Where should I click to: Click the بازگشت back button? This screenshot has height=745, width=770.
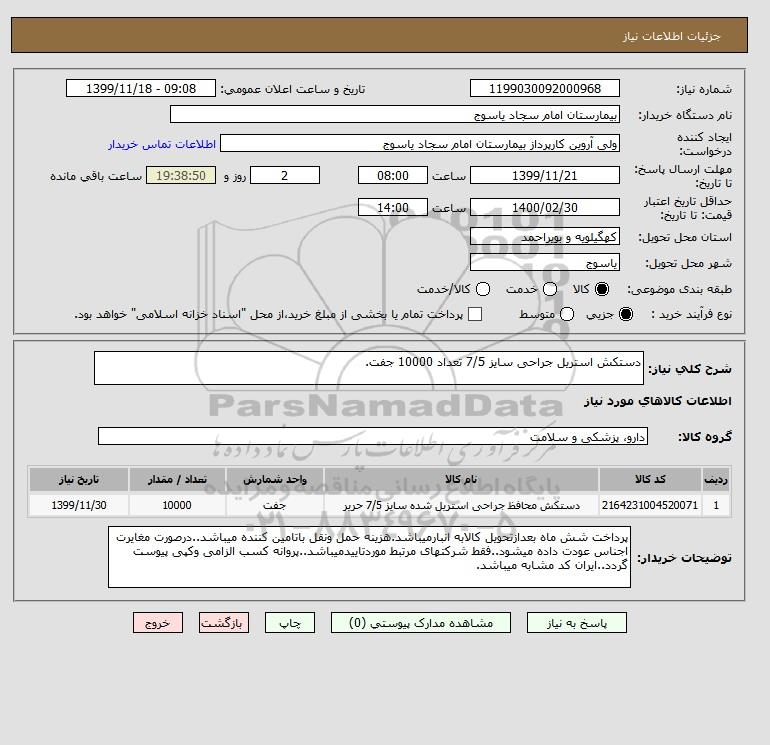[224, 623]
